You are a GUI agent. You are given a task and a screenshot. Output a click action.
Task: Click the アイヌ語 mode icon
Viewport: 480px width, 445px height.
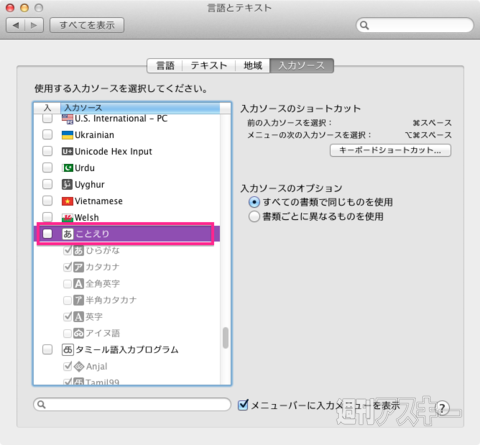(x=78, y=333)
